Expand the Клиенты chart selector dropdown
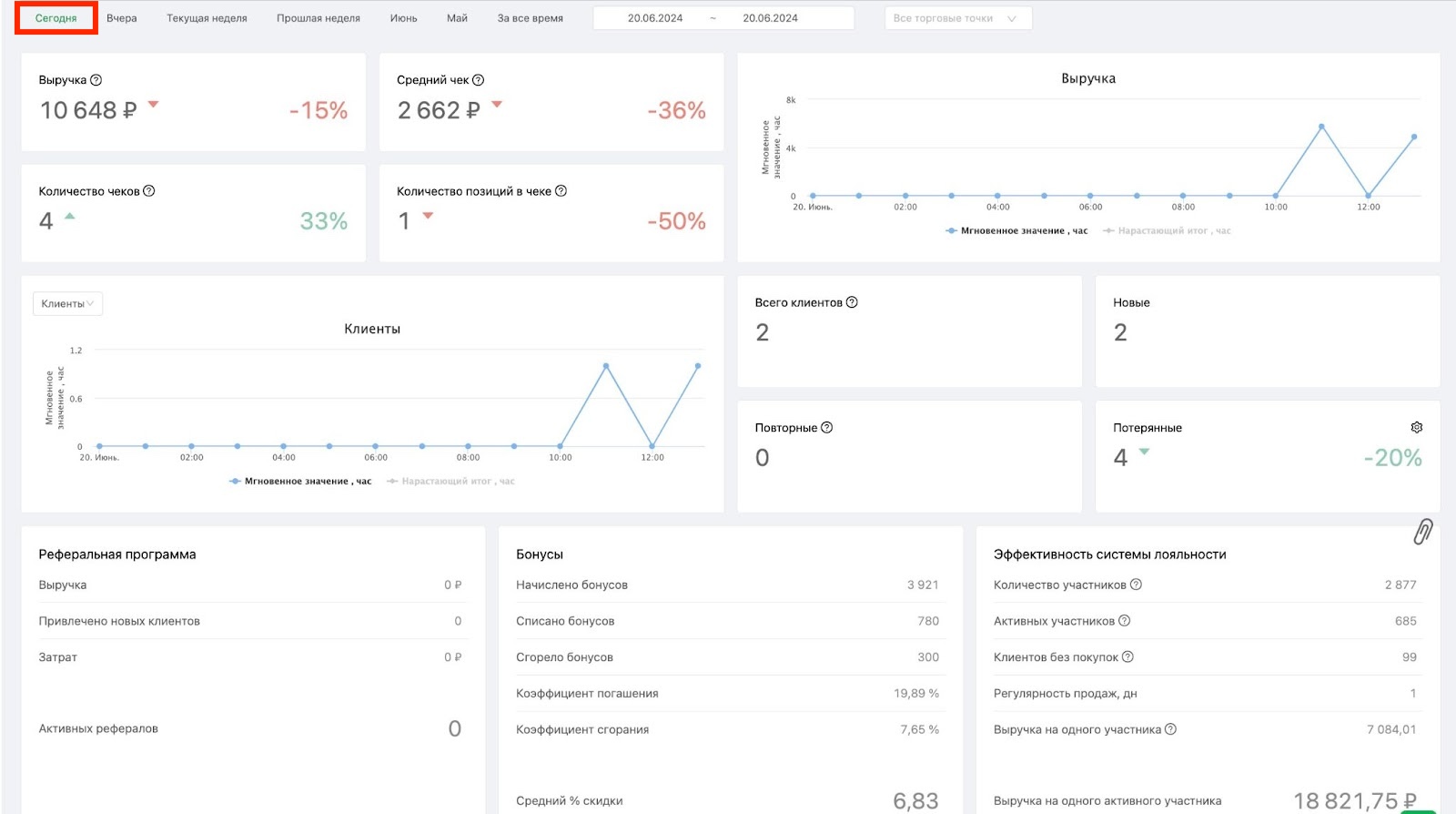 [67, 304]
